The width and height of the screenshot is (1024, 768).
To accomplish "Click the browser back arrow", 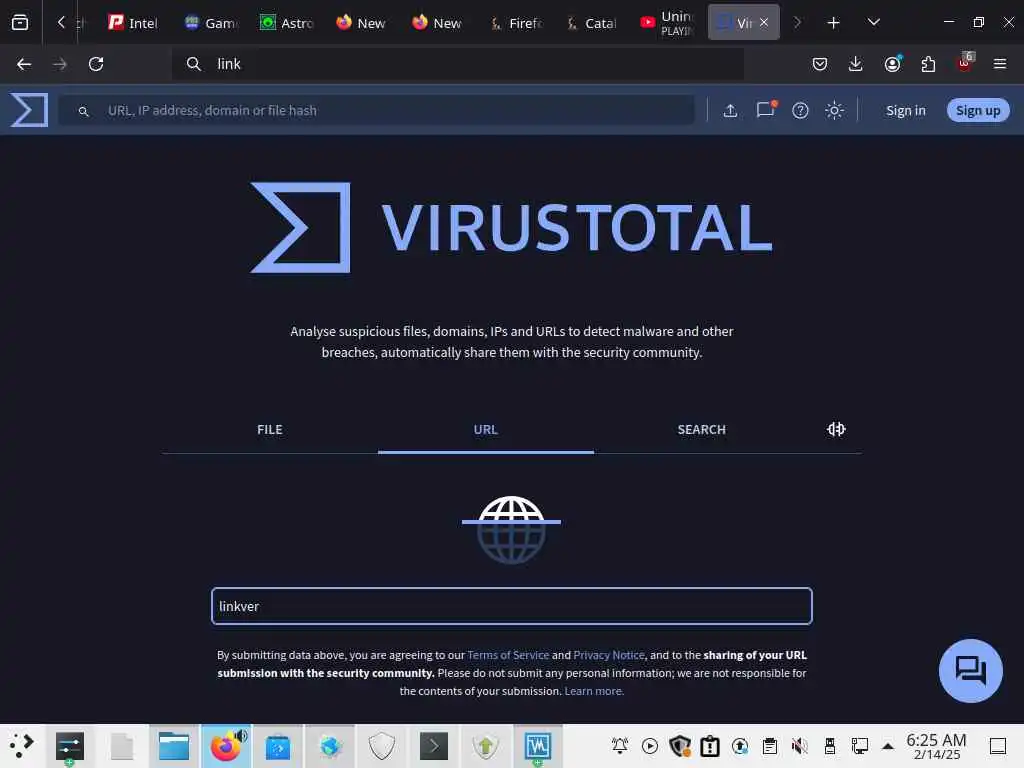I will click(24, 64).
